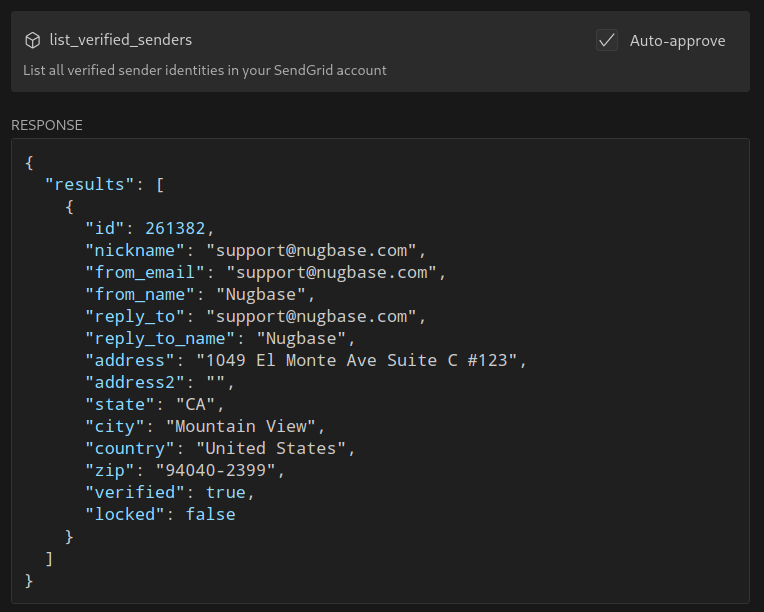764x612 pixels.
Task: Click the locked value false
Action: coord(210,515)
